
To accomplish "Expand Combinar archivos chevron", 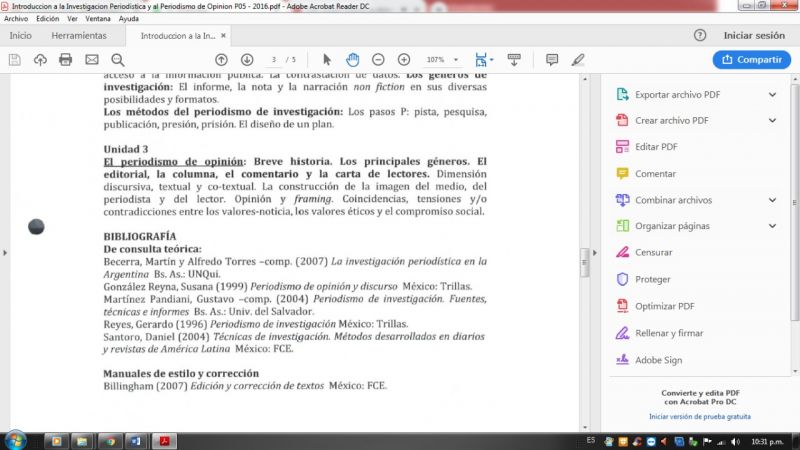I will click(772, 200).
